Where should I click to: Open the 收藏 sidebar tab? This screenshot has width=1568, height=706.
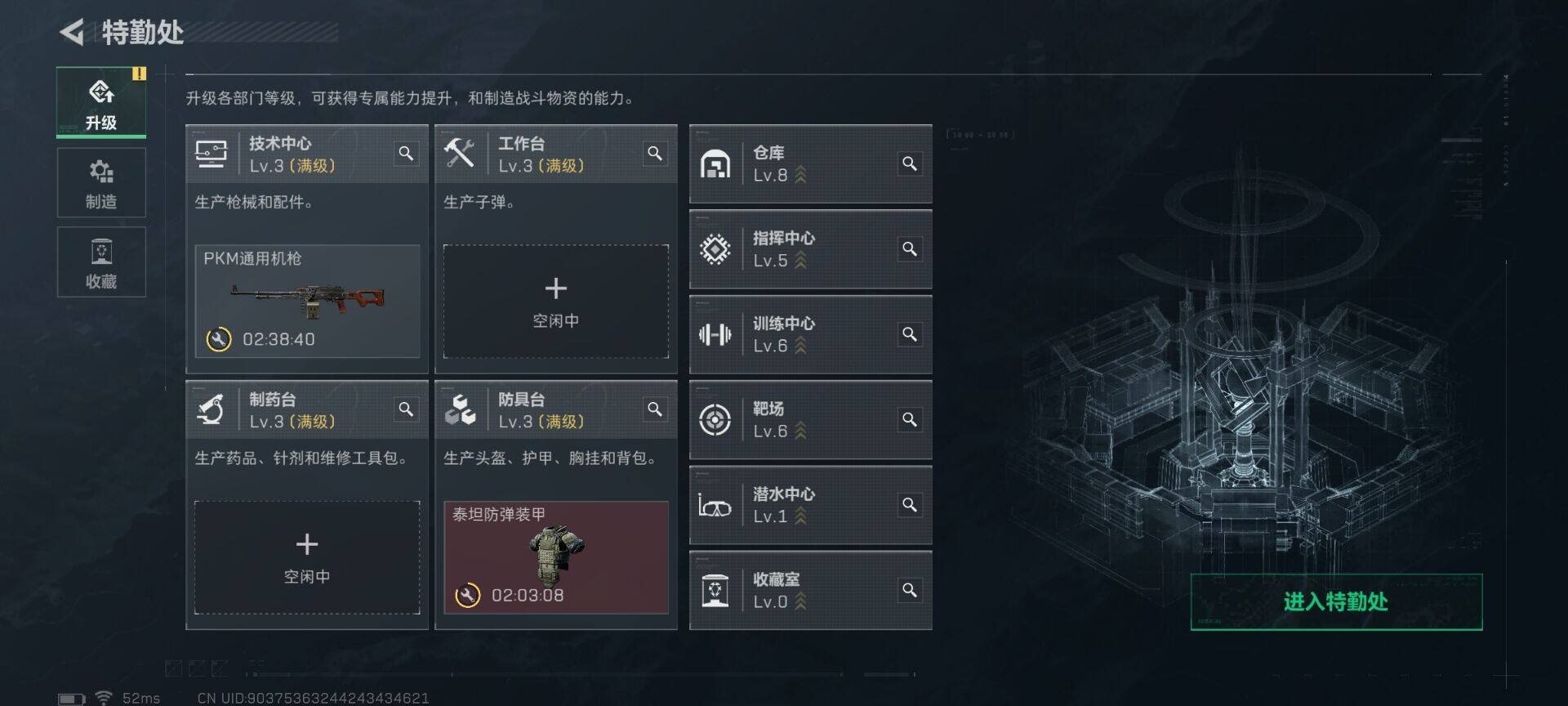[x=101, y=262]
